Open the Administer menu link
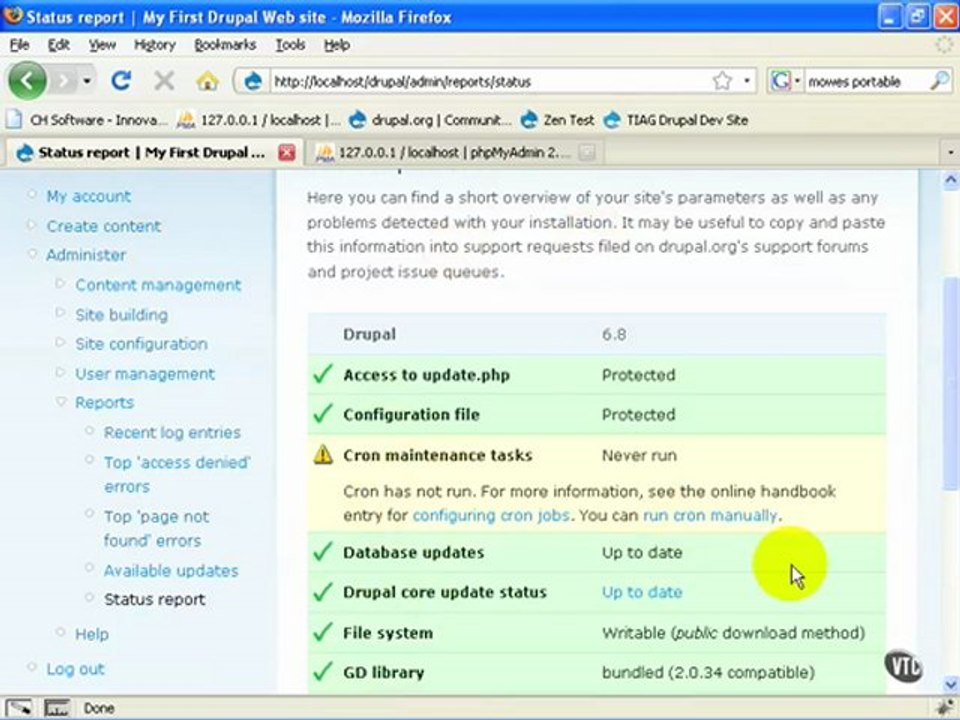This screenshot has height=720, width=960. (x=86, y=255)
